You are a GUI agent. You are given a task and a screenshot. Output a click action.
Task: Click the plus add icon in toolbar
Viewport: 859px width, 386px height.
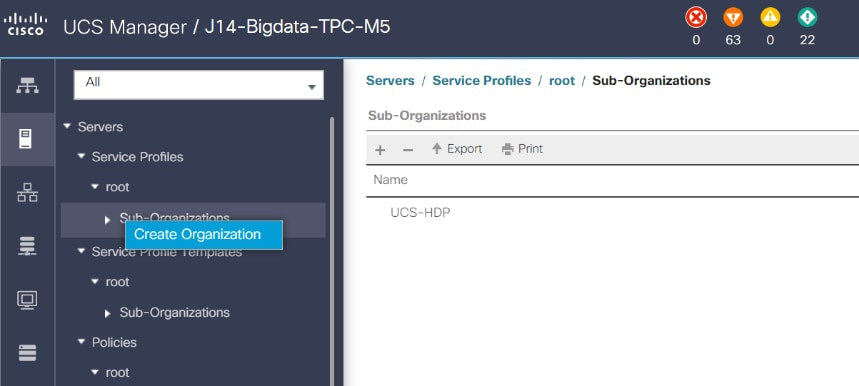380,149
